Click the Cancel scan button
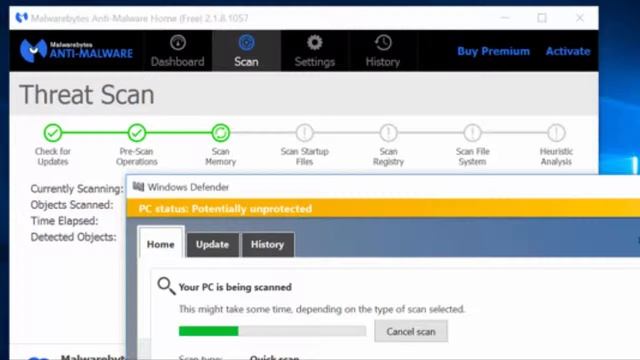640x360 pixels. tap(411, 331)
